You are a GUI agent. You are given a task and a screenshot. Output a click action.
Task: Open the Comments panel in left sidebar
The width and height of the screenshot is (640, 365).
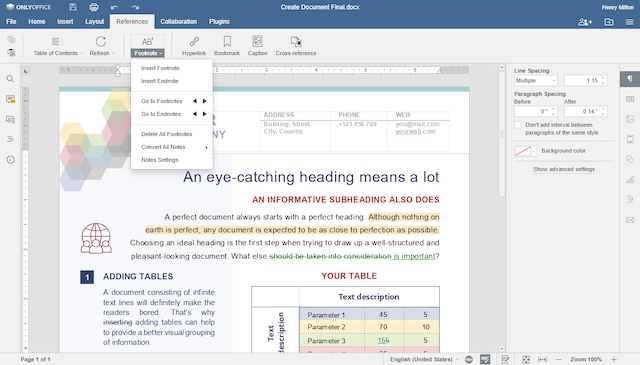11,99
